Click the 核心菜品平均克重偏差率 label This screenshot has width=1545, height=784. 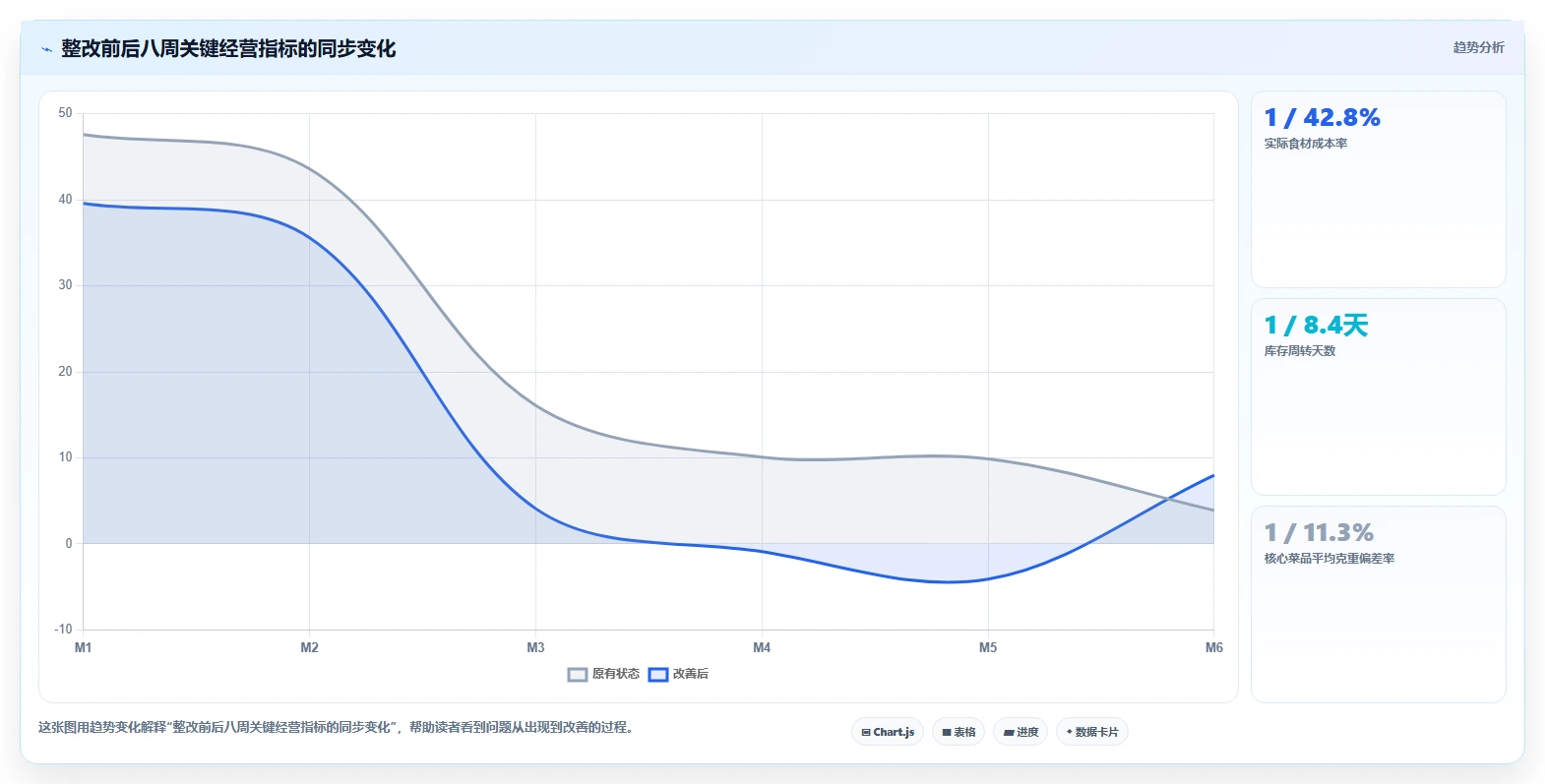(1329, 559)
